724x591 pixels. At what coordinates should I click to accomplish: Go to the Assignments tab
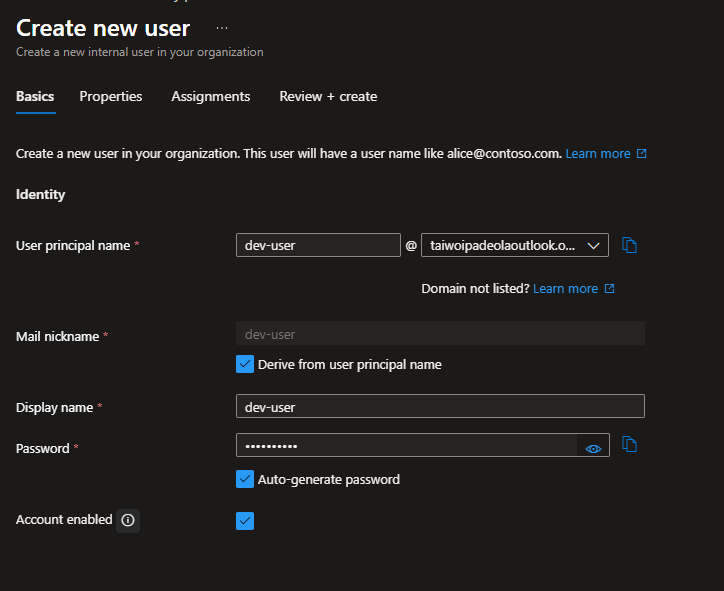tap(211, 96)
